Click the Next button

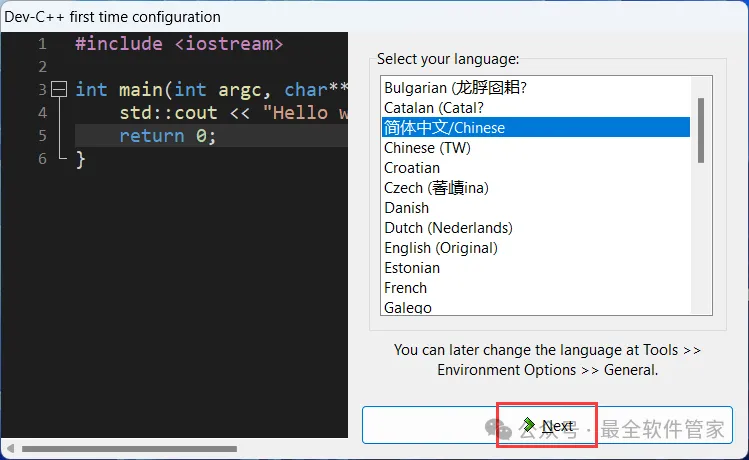(547, 425)
